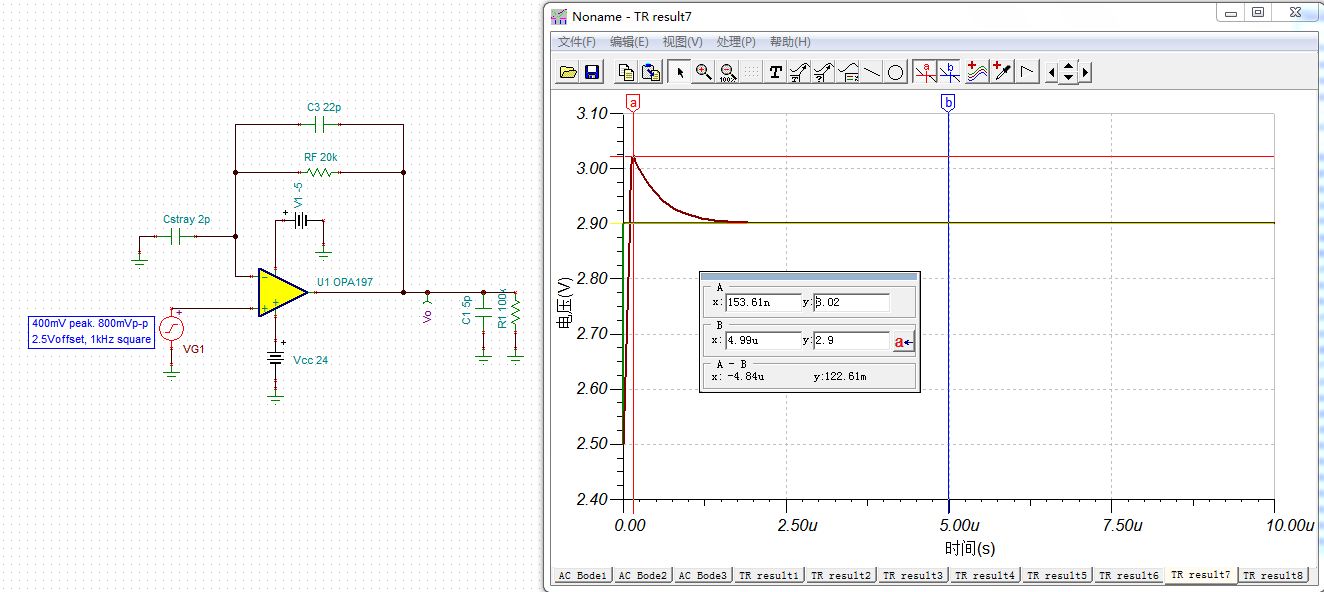Switch to the AC Bode3 tab
The width and height of the screenshot is (1324, 592).
[703, 575]
